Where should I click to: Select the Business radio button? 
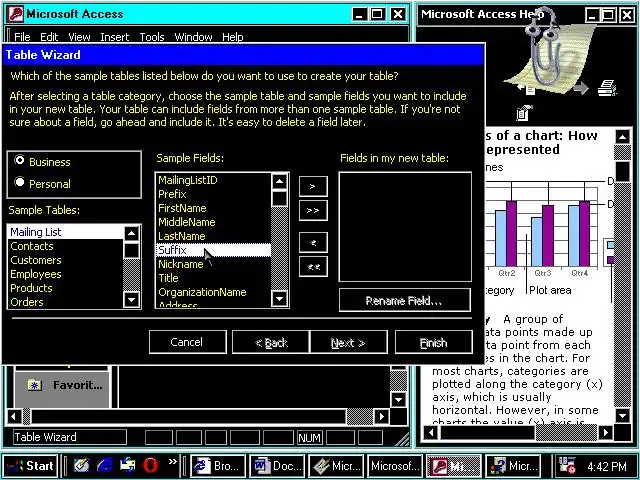[x=20, y=160]
